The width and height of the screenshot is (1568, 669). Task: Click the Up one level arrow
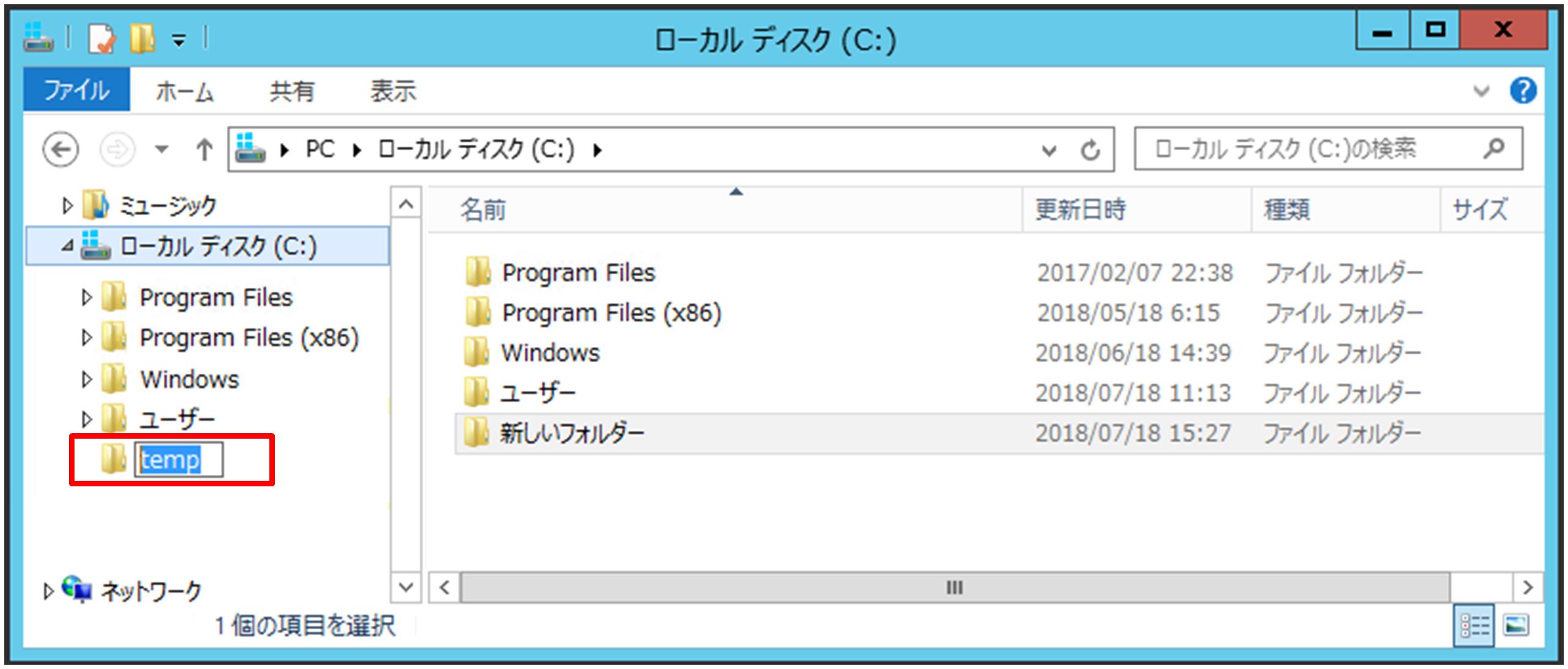204,149
